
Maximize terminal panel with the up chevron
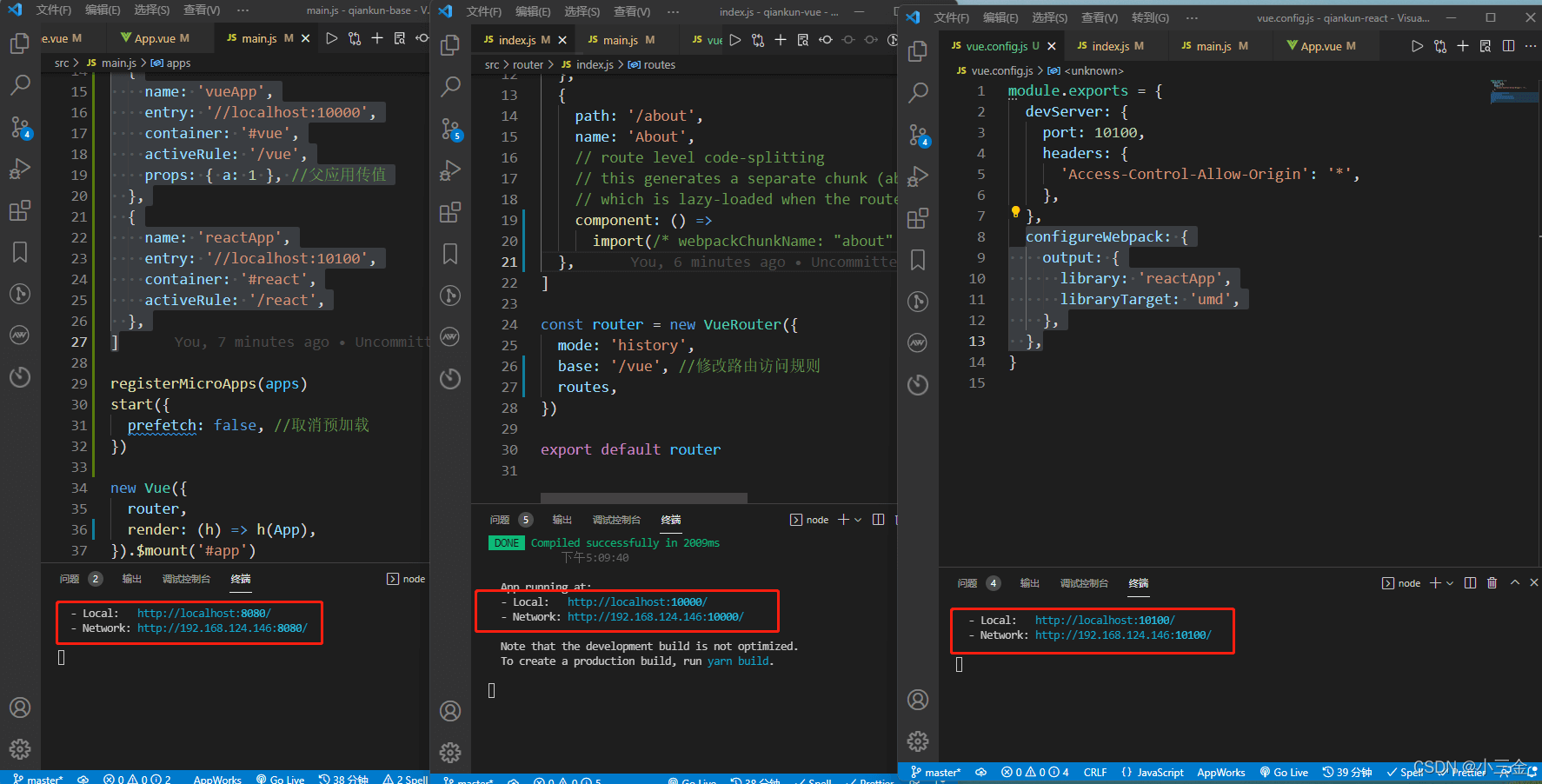coord(1515,583)
